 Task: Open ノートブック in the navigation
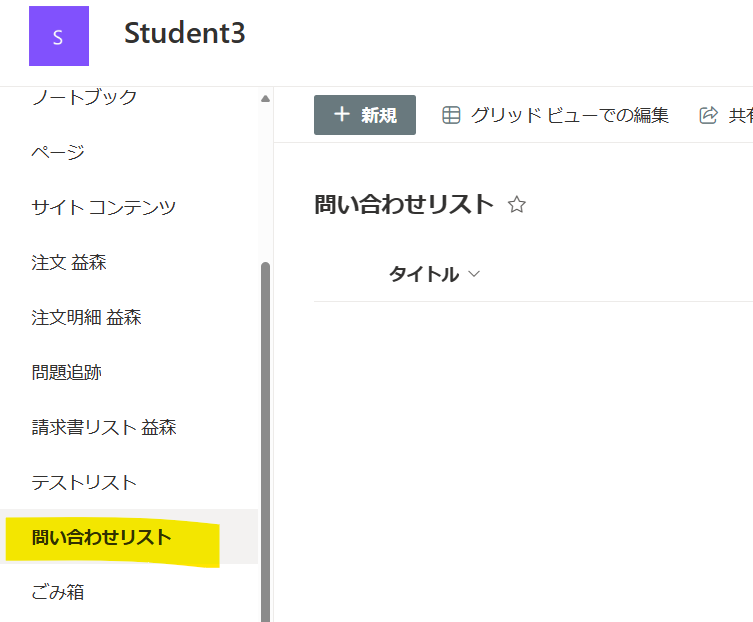(x=85, y=97)
